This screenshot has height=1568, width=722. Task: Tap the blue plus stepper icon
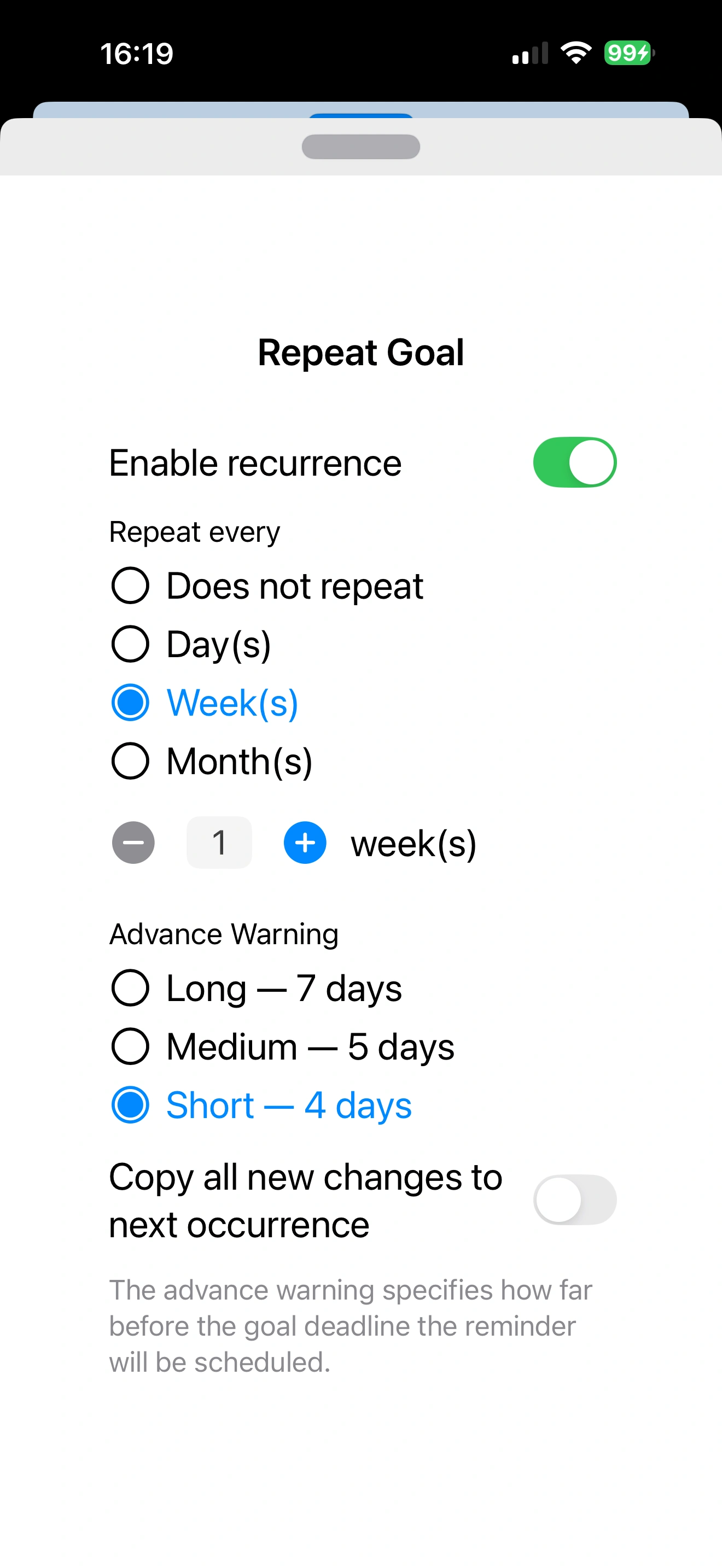[305, 842]
